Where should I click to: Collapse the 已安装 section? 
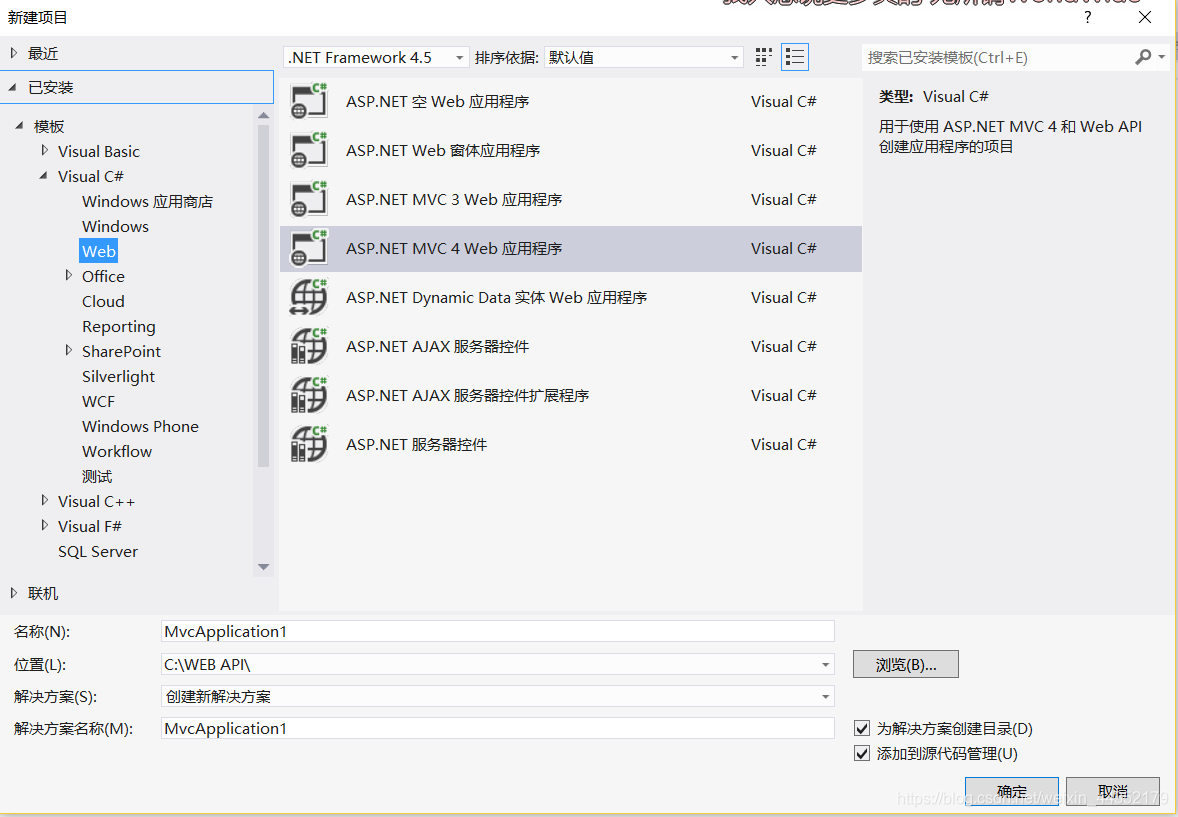(x=14, y=87)
